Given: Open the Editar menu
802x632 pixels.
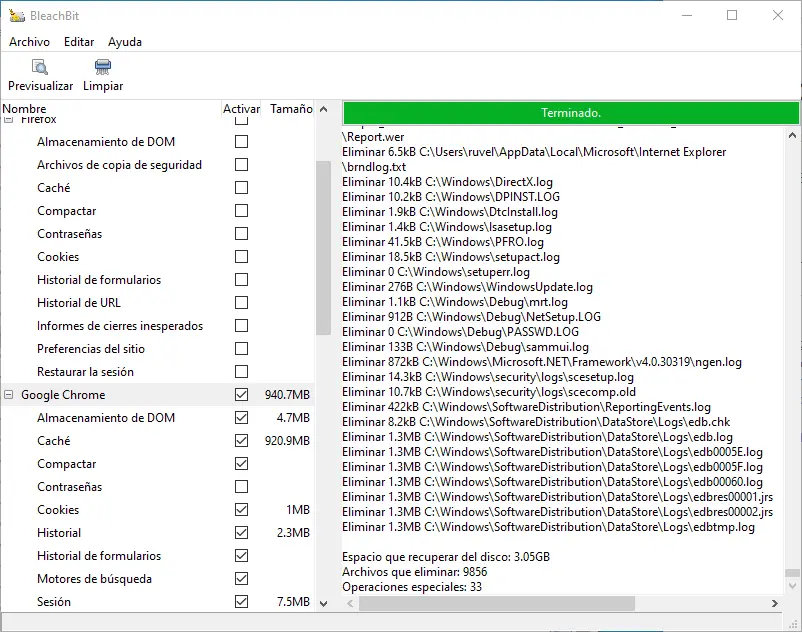Looking at the screenshot, I should [x=79, y=42].
